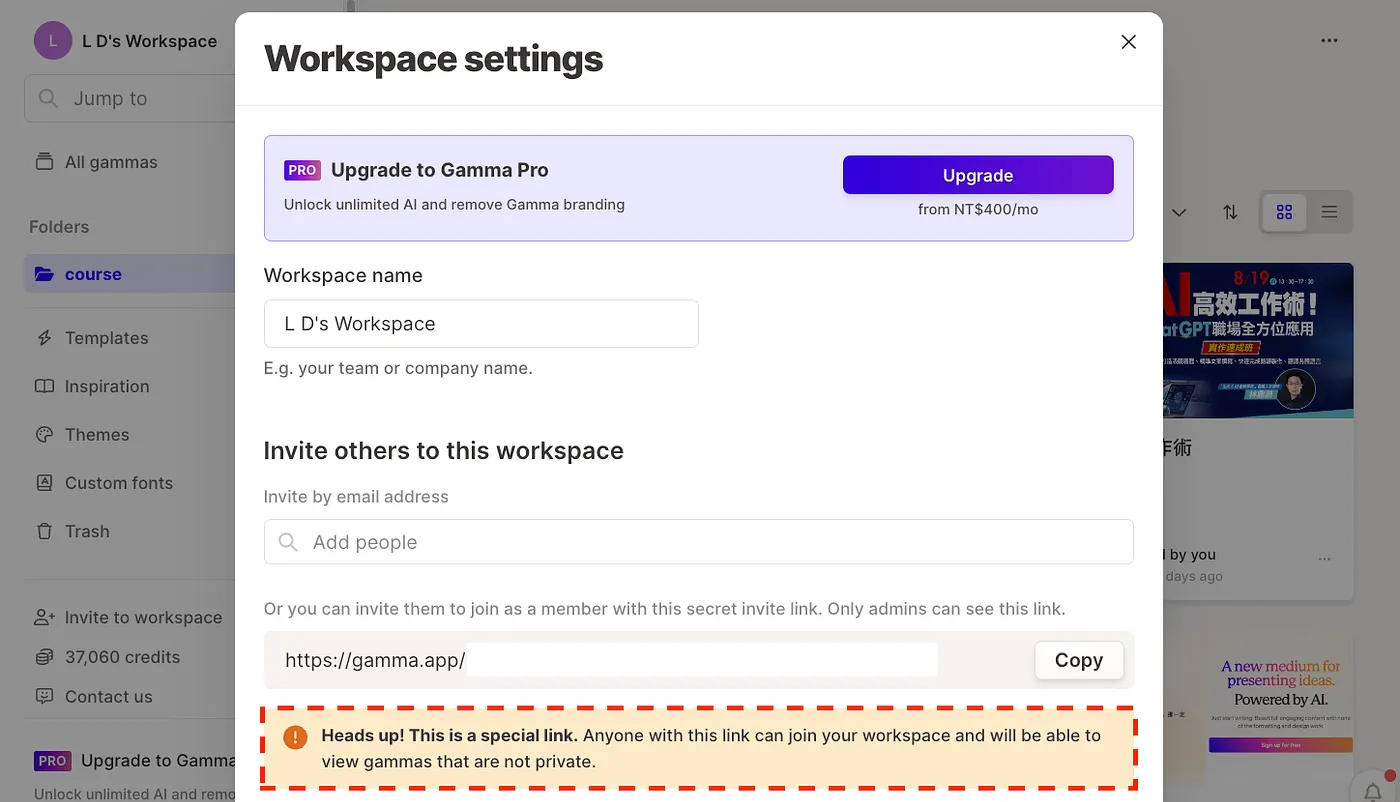Image resolution: width=1400 pixels, height=802 pixels.
Task: Go to Templates in the sidebar
Action: click(106, 338)
